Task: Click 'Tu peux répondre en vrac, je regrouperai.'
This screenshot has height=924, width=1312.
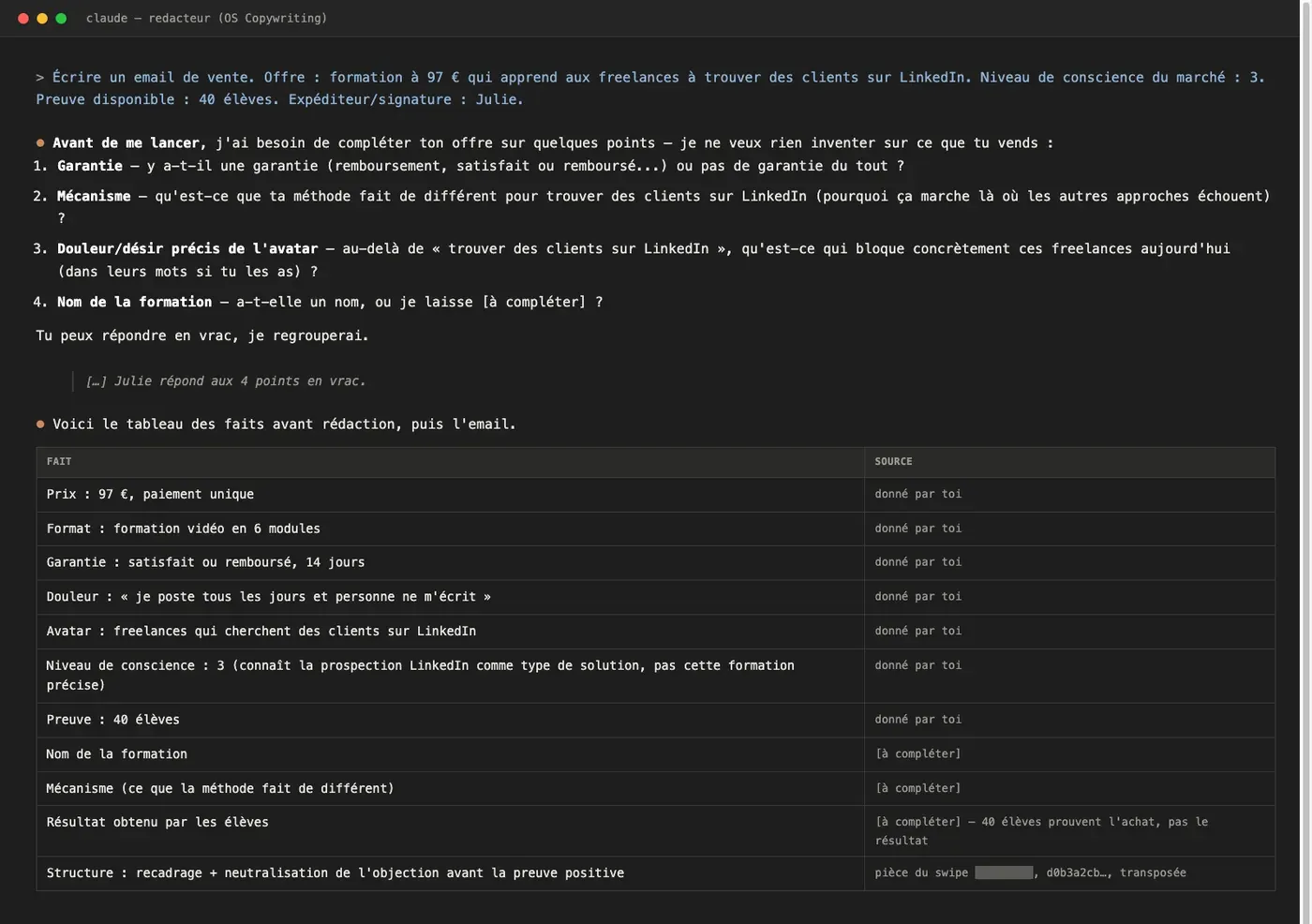Action: 202,335
